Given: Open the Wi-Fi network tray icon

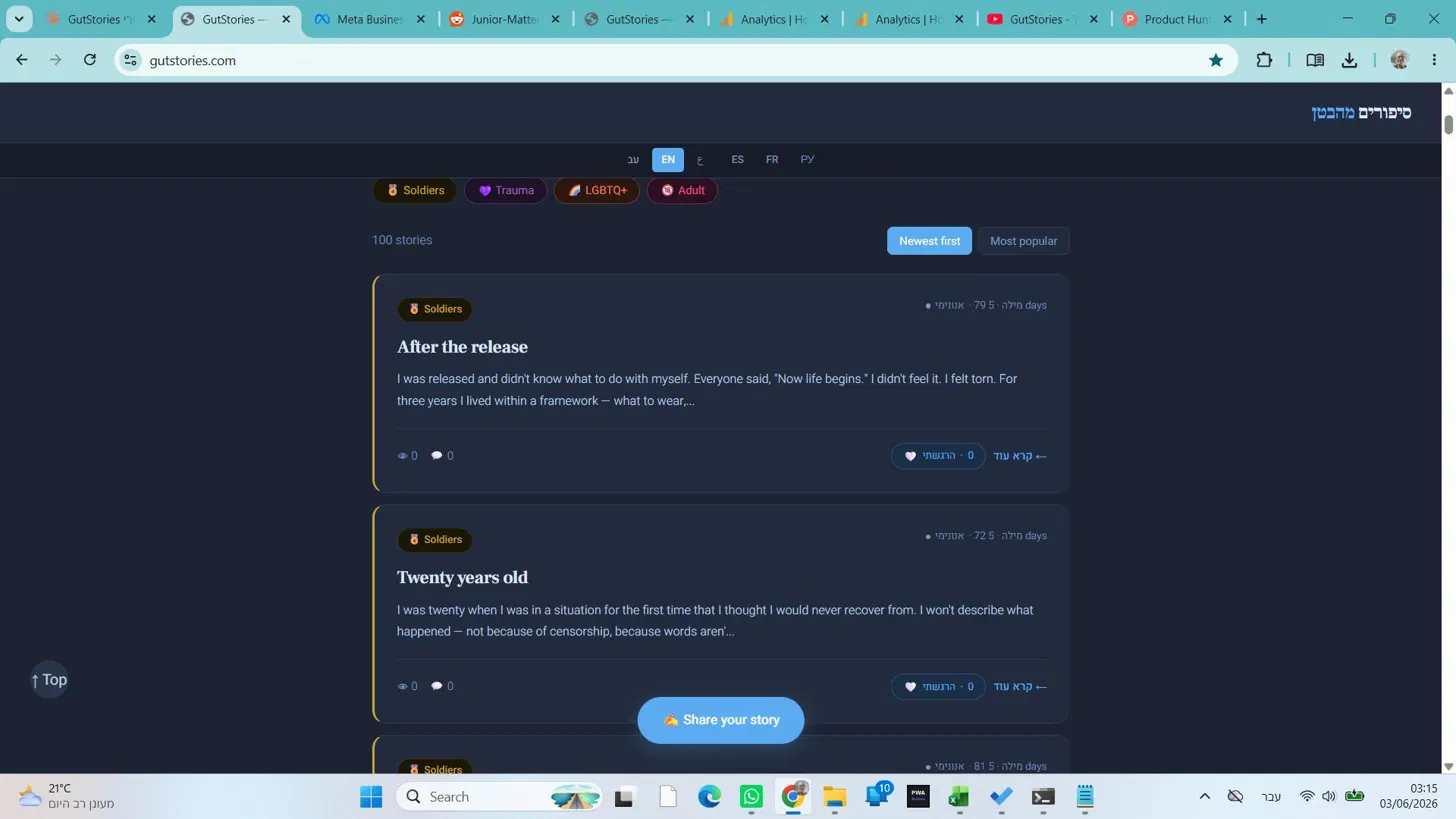Looking at the screenshot, I should point(1306,797).
